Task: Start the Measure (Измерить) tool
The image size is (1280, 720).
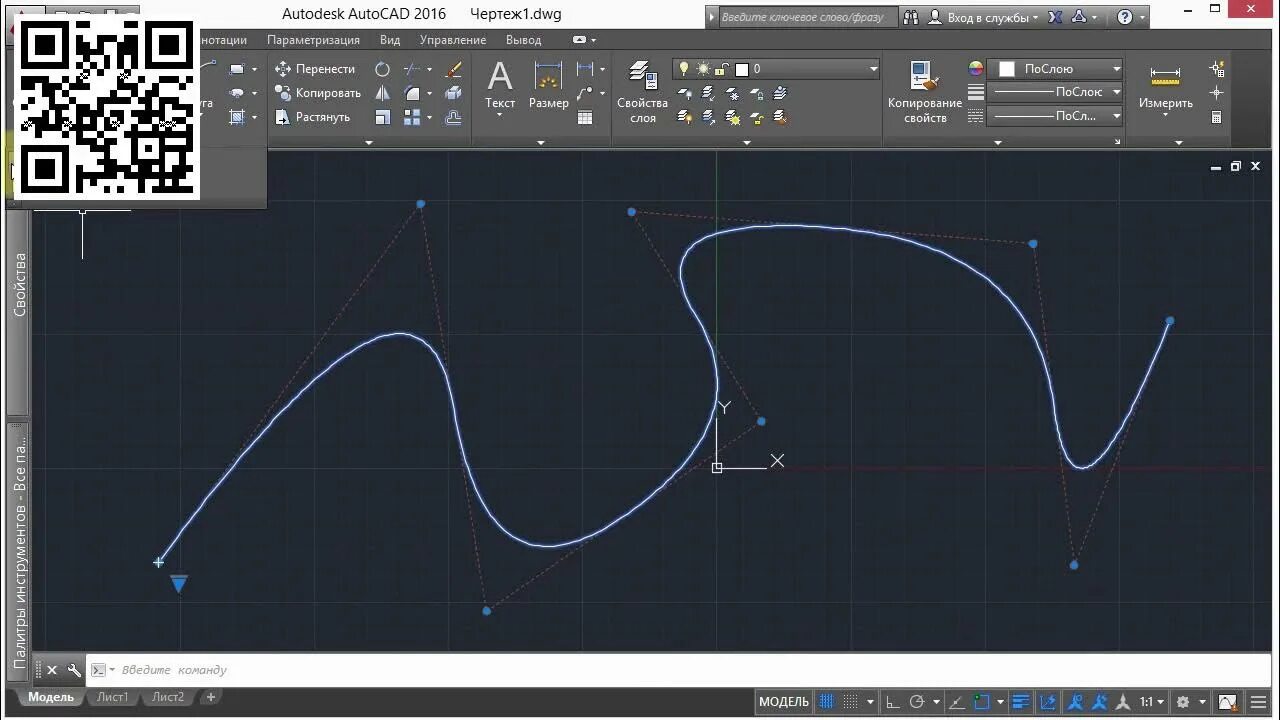Action: (1165, 86)
